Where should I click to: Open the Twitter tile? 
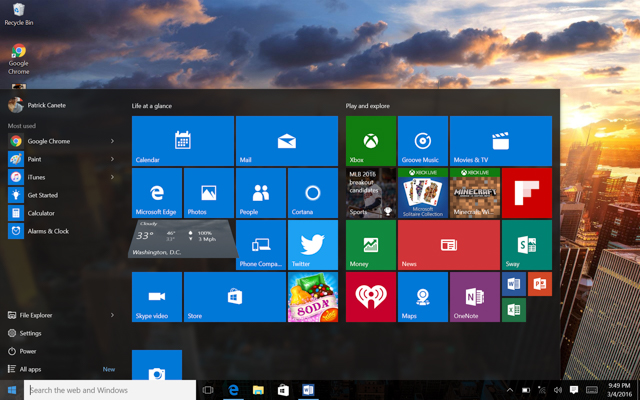tap(312, 245)
